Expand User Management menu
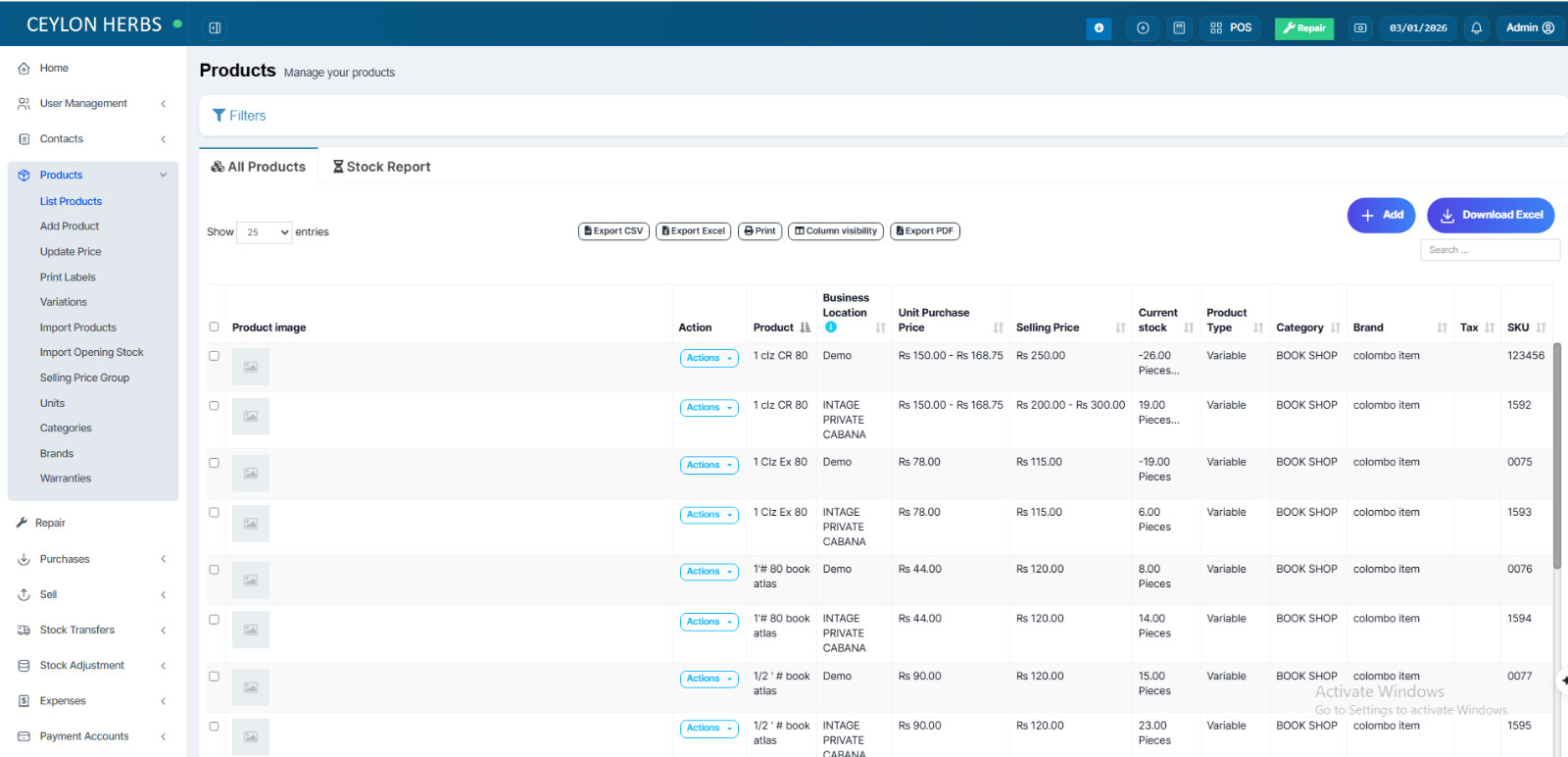 pos(93,104)
